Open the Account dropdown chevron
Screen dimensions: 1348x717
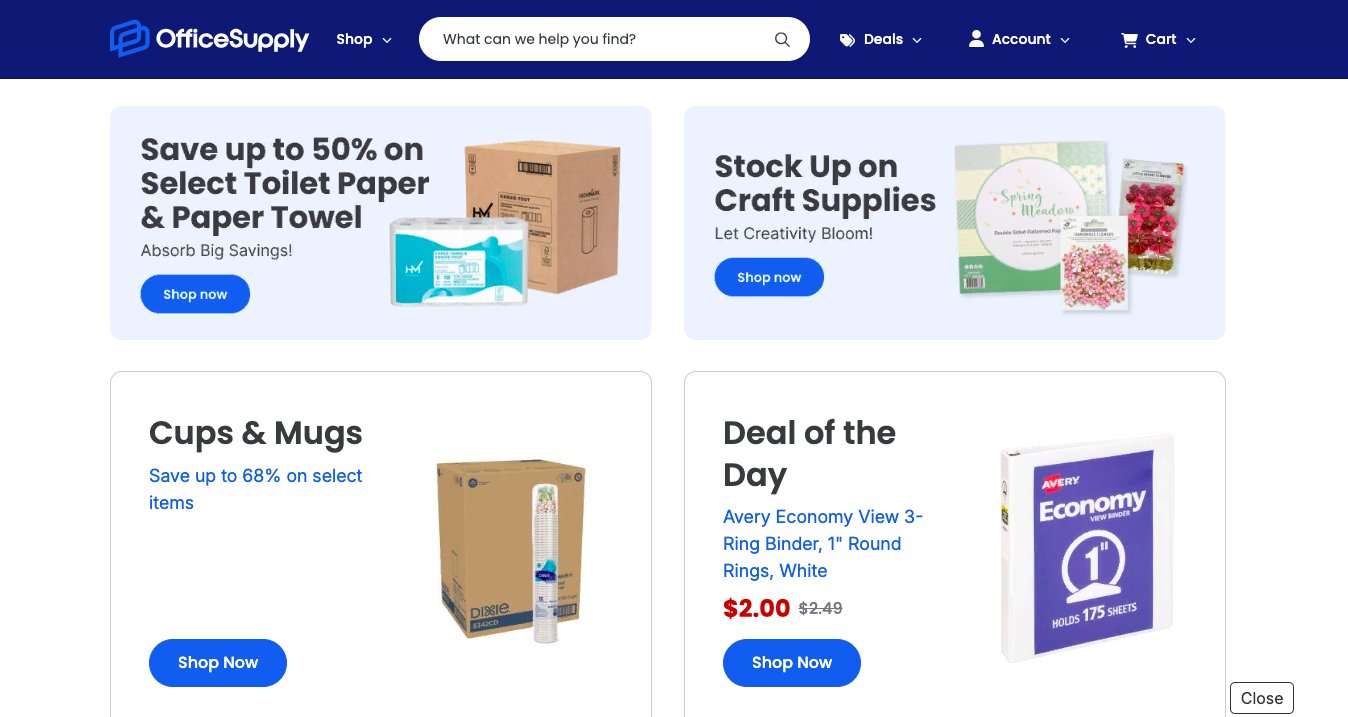[1065, 40]
